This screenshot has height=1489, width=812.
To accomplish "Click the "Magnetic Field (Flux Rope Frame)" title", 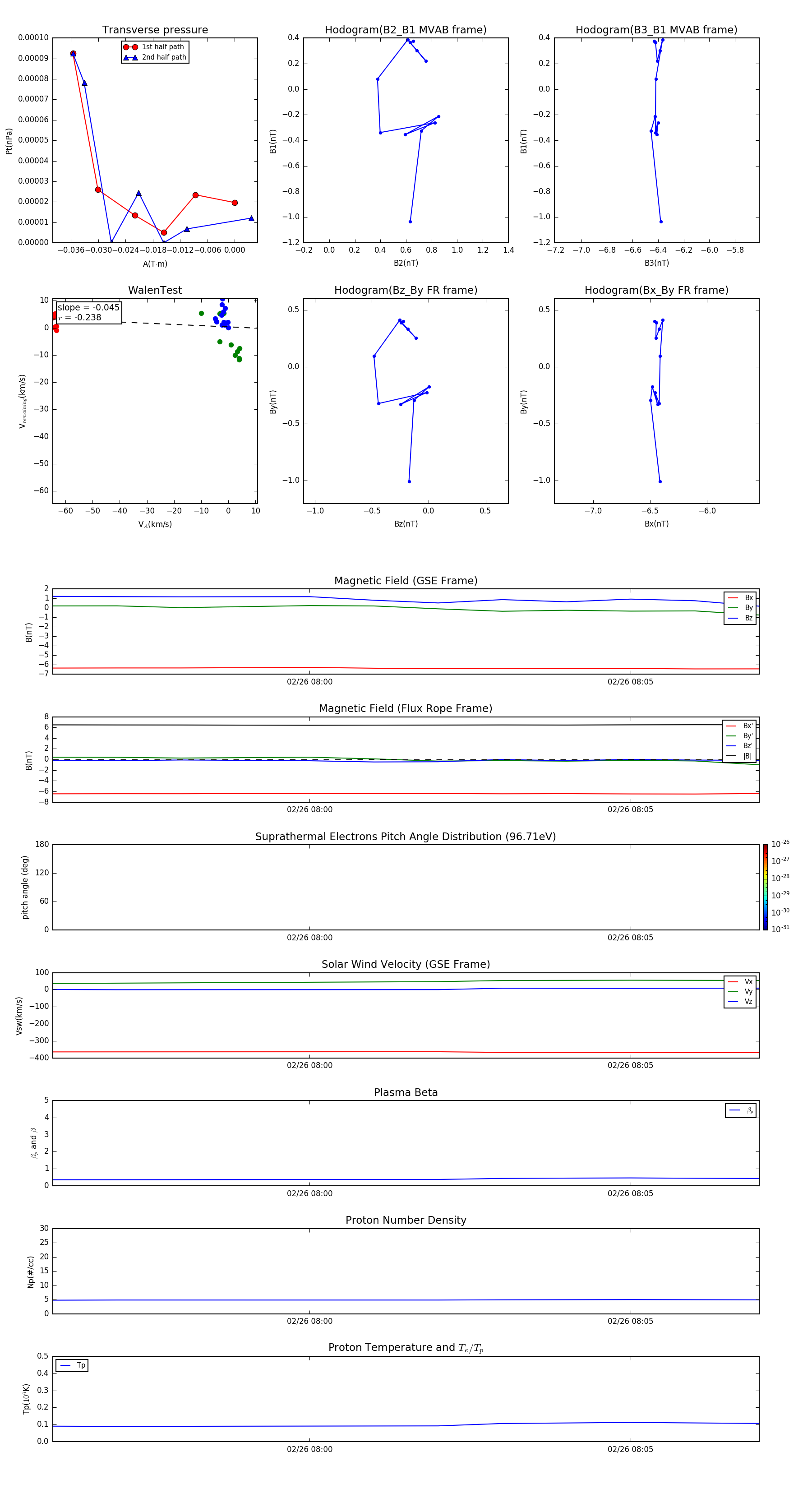I will [406, 709].
